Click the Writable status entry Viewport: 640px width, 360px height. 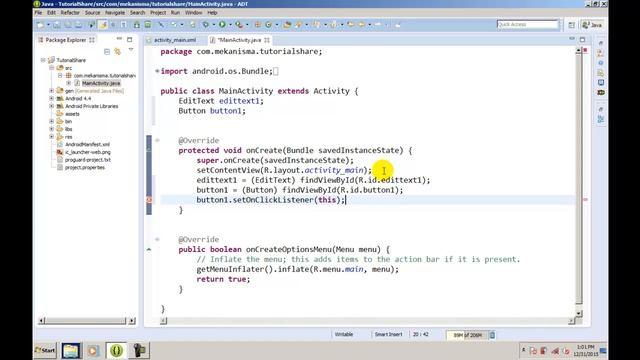(x=344, y=334)
